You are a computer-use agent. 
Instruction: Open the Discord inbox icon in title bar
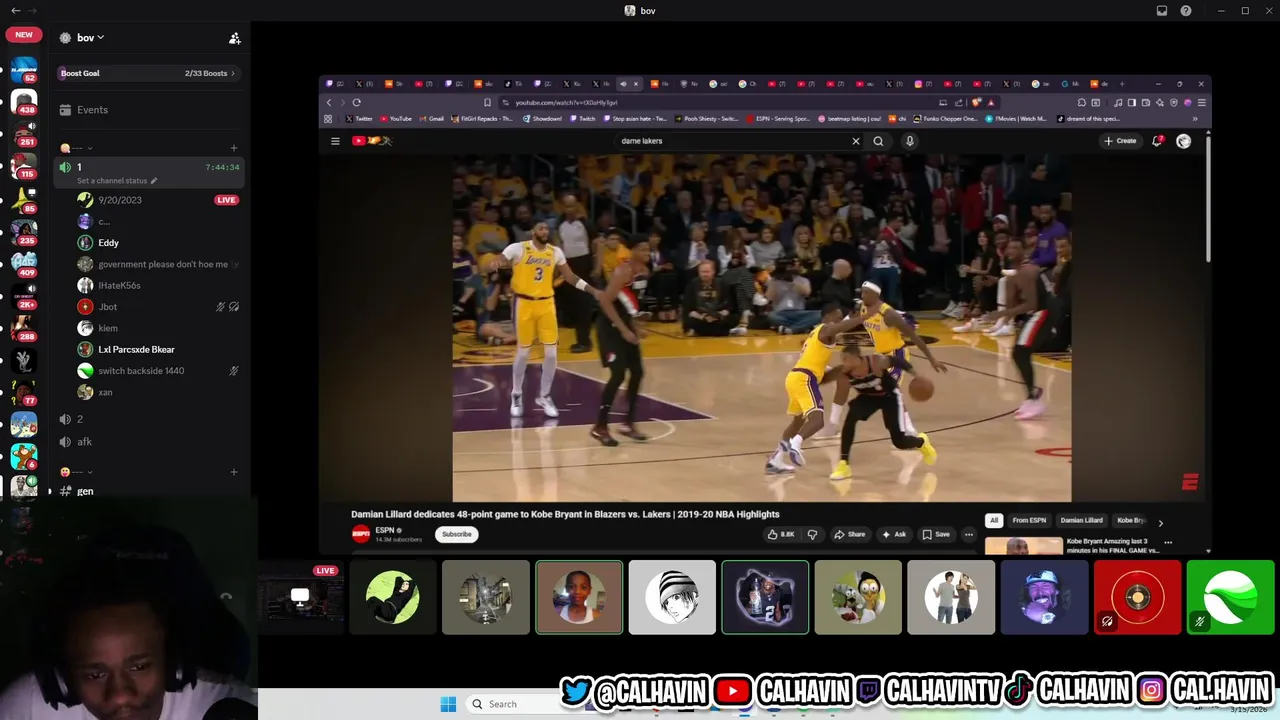click(x=1162, y=11)
